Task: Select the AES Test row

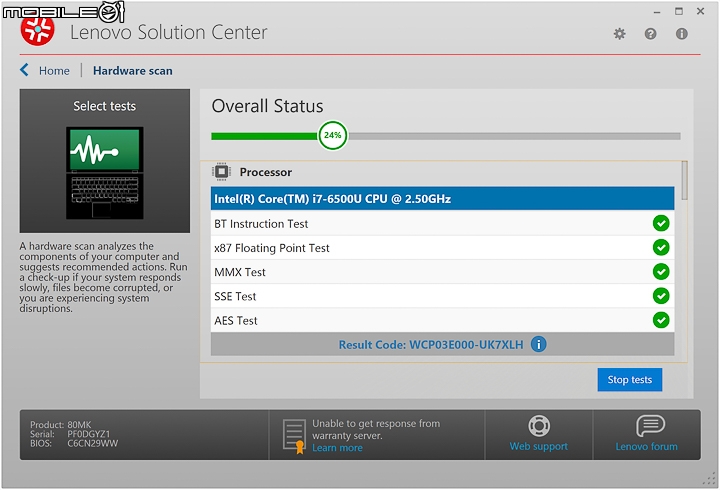Action: [x=442, y=320]
